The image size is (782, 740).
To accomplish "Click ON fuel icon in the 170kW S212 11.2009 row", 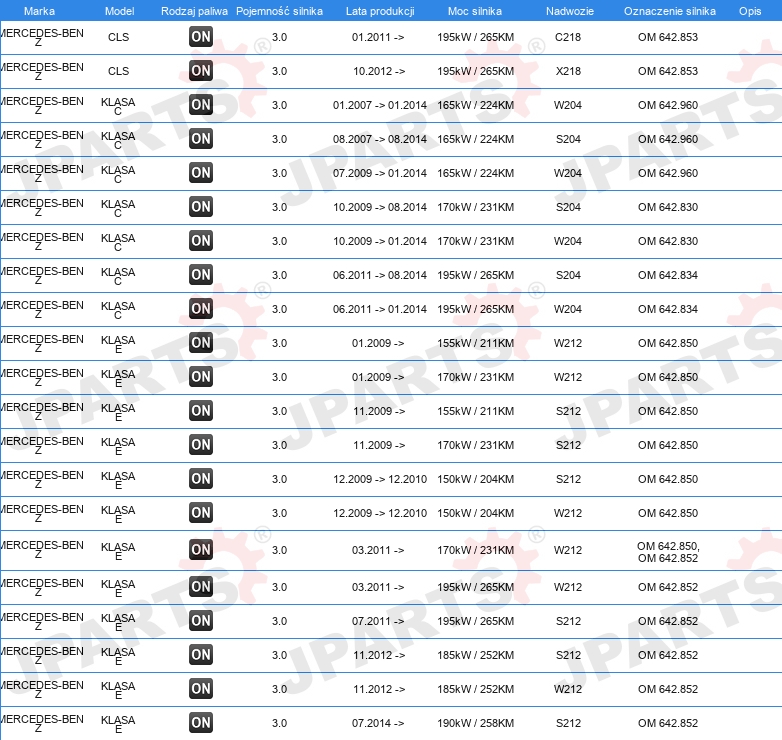I will point(201,444).
